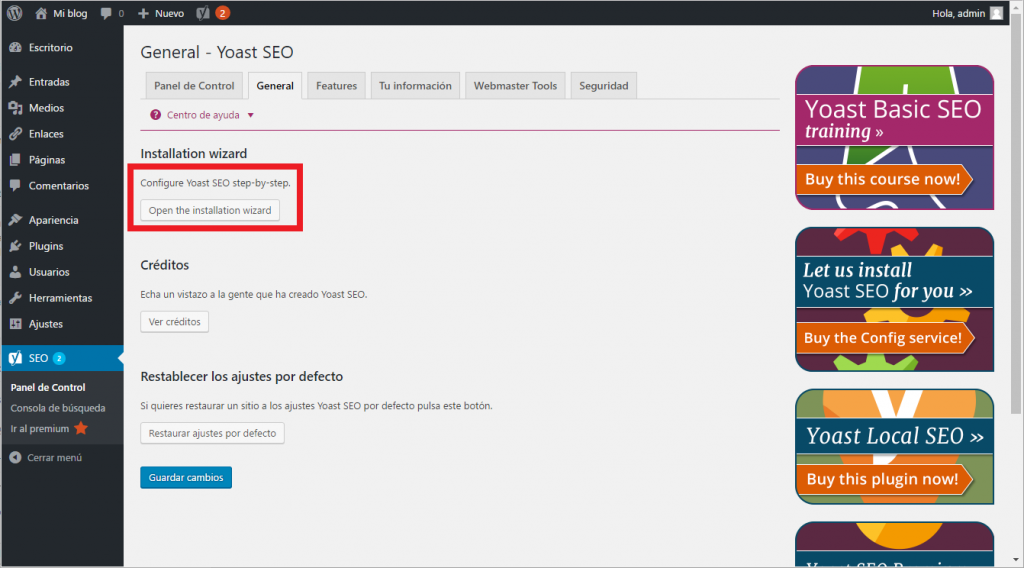
Task: Click the Apariencia brush icon
Action: tap(16, 220)
